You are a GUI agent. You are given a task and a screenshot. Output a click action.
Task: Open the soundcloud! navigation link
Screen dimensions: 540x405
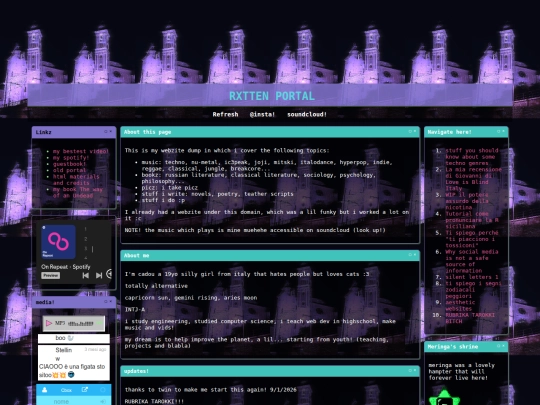[x=307, y=114]
